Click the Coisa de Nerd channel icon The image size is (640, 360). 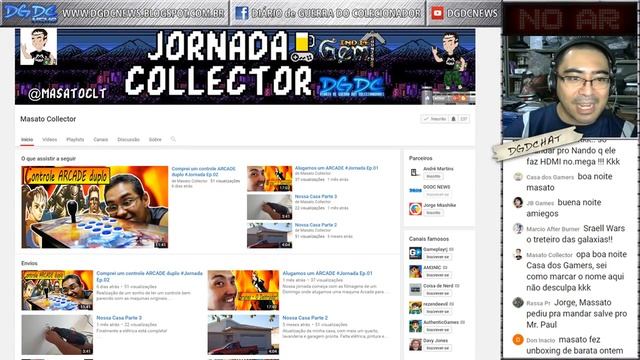pos(415,289)
